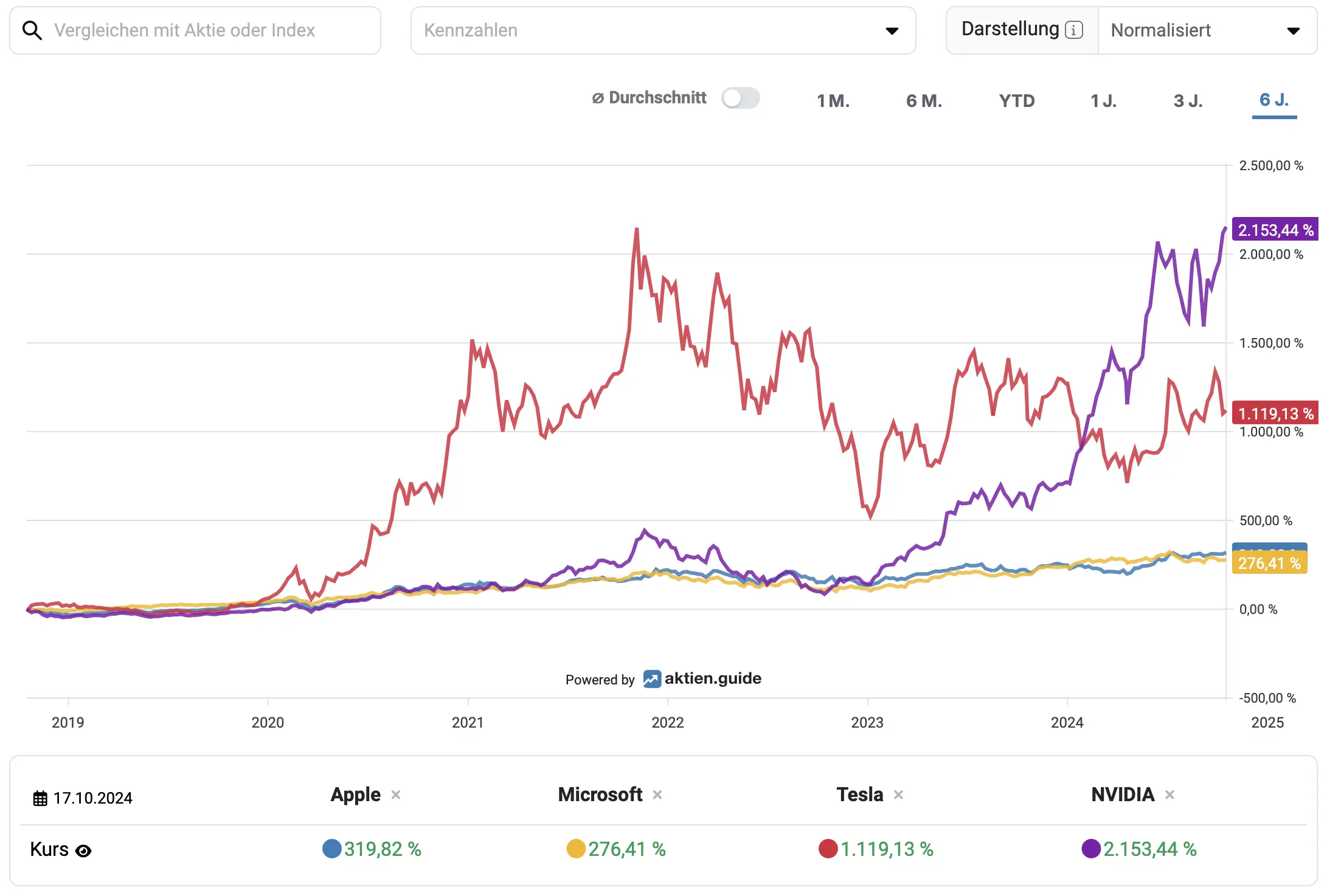Remove NVIDIA from the comparison
The height and width of the screenshot is (896, 1327).
[1169, 794]
